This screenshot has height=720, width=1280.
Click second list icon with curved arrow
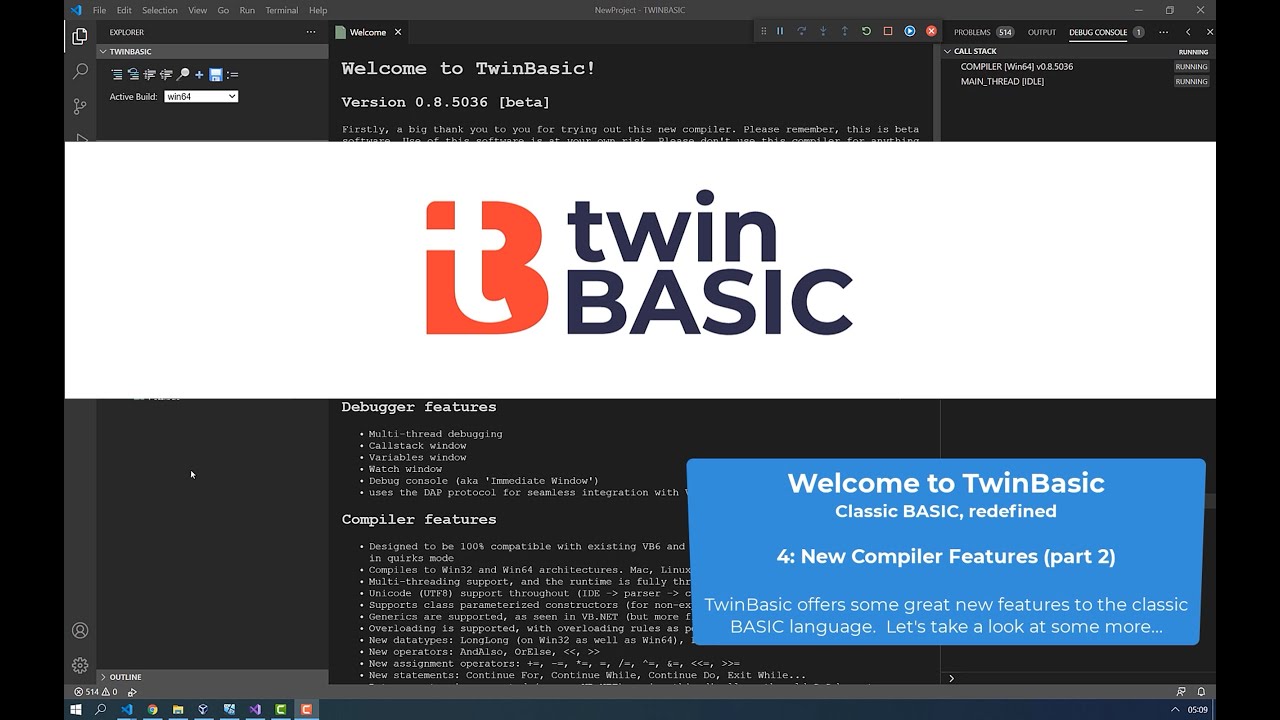point(133,74)
